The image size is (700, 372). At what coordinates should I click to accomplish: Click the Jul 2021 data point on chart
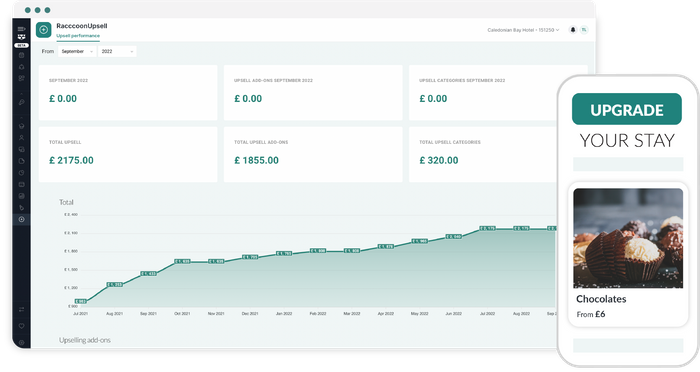click(x=81, y=301)
